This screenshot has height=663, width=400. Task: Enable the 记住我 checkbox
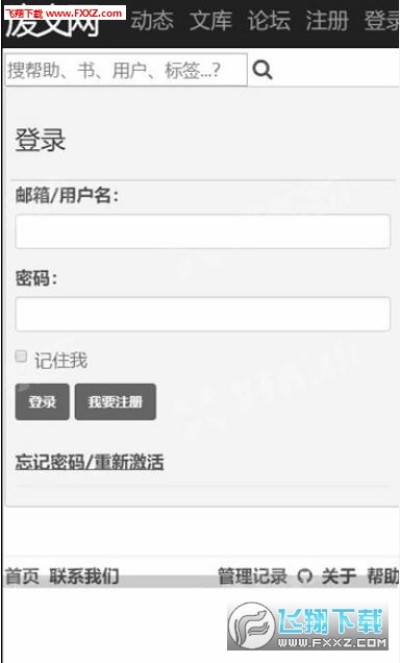point(21,356)
